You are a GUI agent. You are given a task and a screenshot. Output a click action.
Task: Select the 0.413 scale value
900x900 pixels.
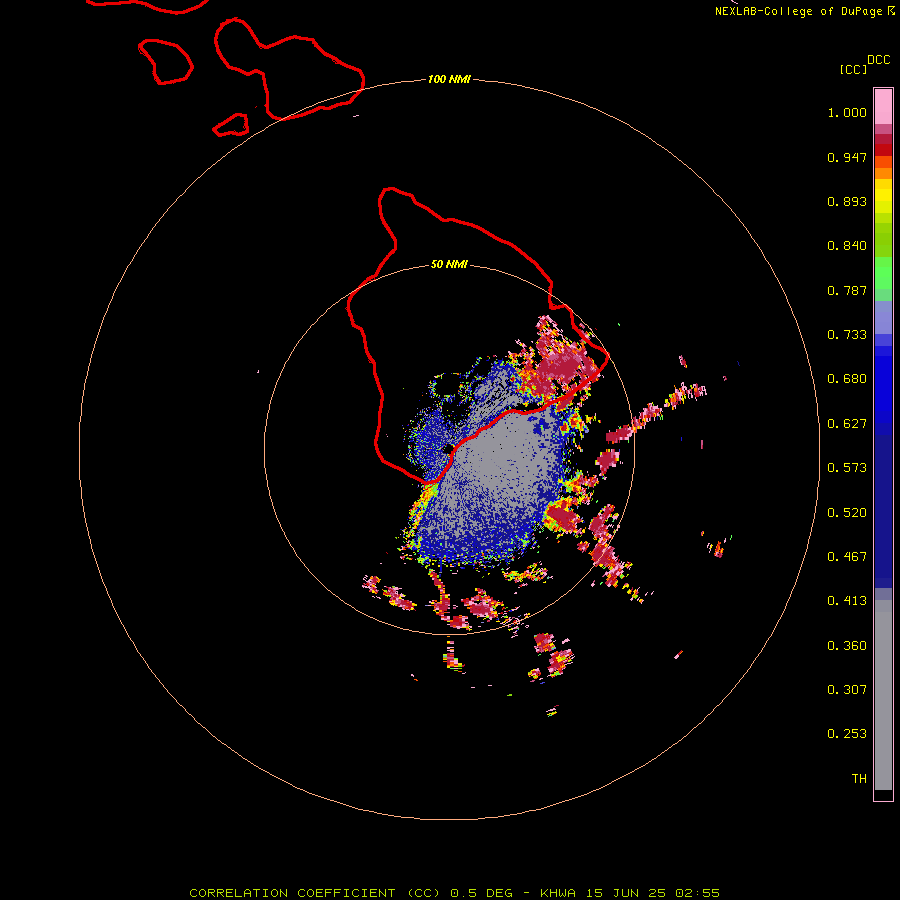(847, 601)
